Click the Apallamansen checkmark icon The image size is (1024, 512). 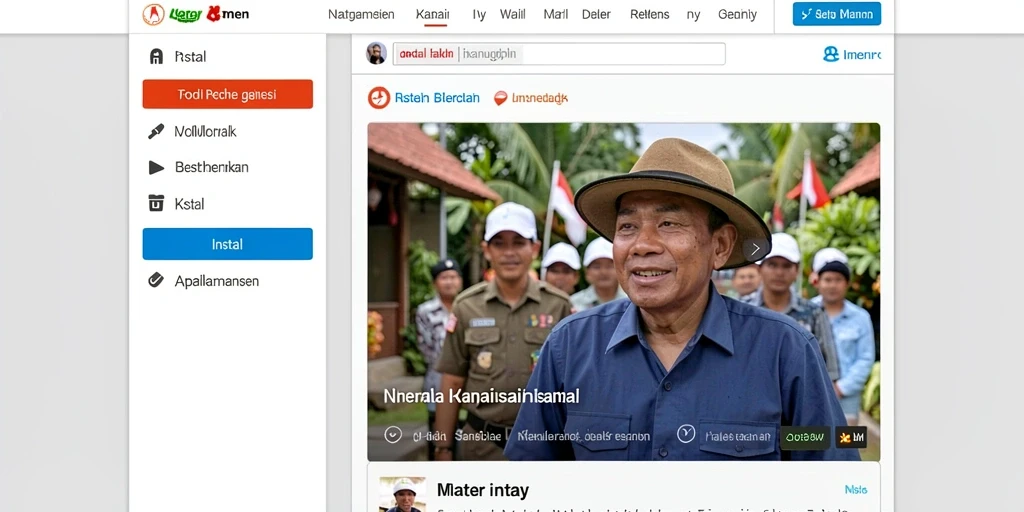click(x=156, y=280)
